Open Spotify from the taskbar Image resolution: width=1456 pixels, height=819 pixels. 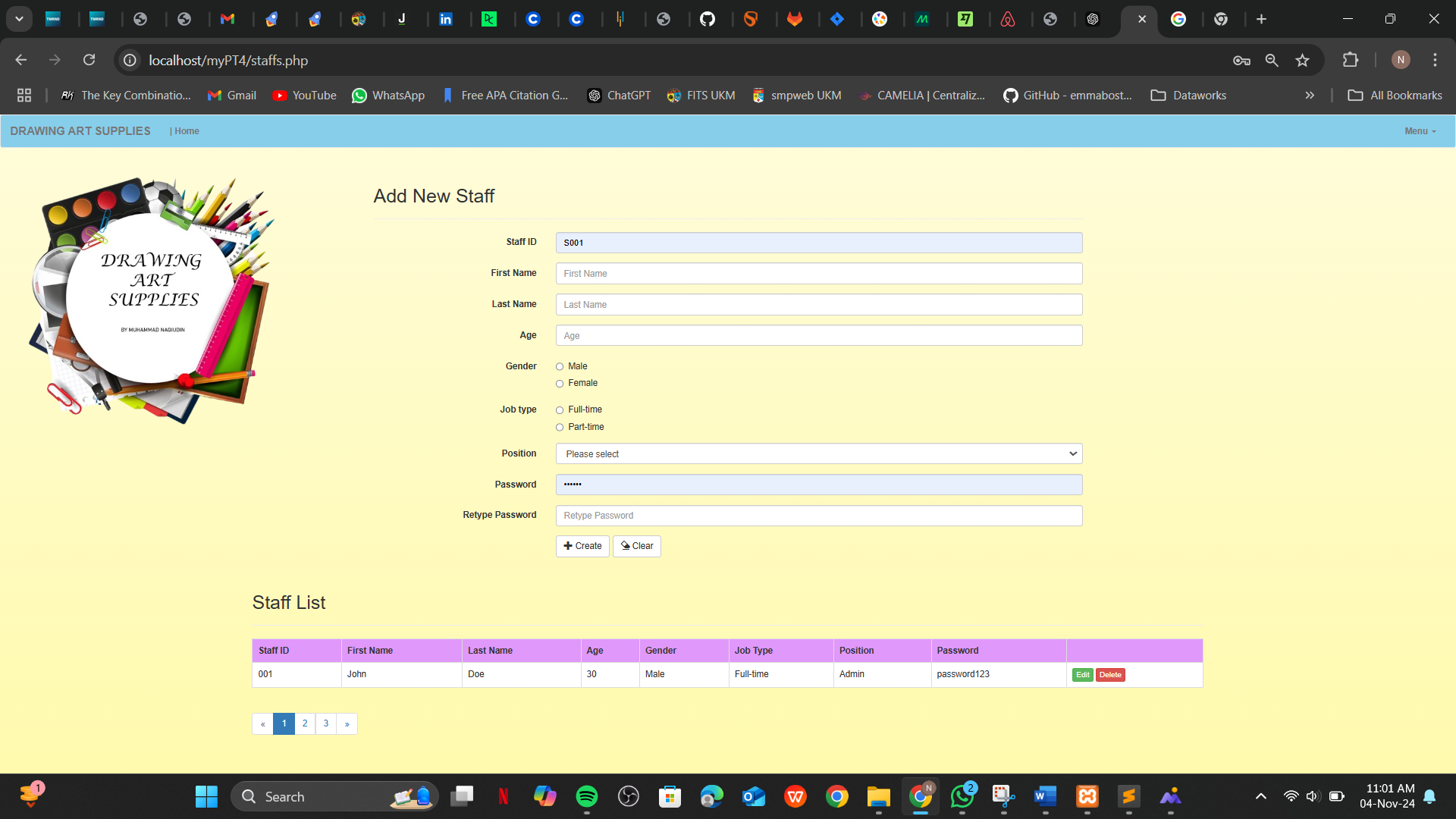[586, 796]
